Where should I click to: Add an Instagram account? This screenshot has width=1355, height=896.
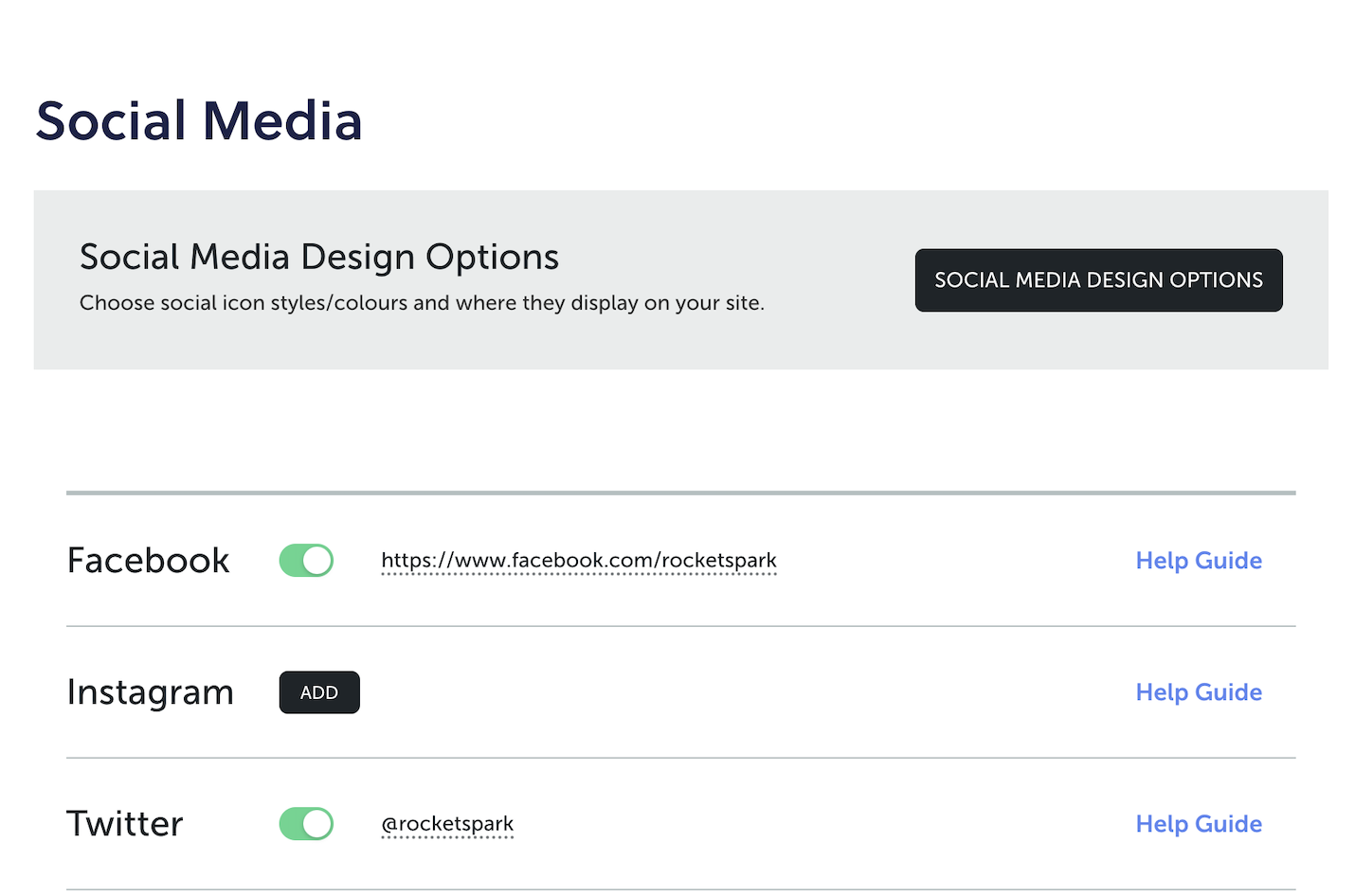tap(319, 692)
